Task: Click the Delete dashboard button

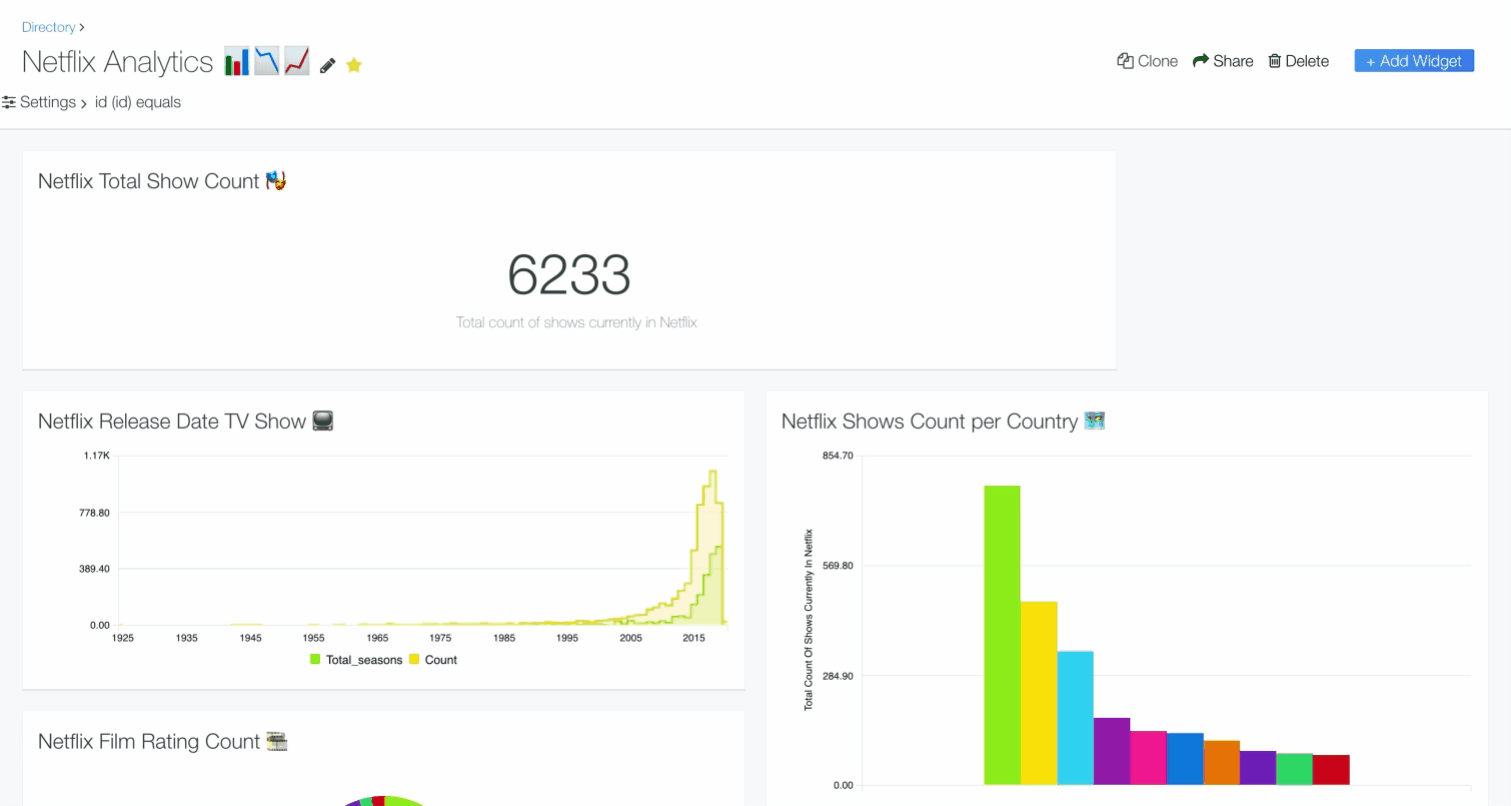Action: click(x=1298, y=61)
